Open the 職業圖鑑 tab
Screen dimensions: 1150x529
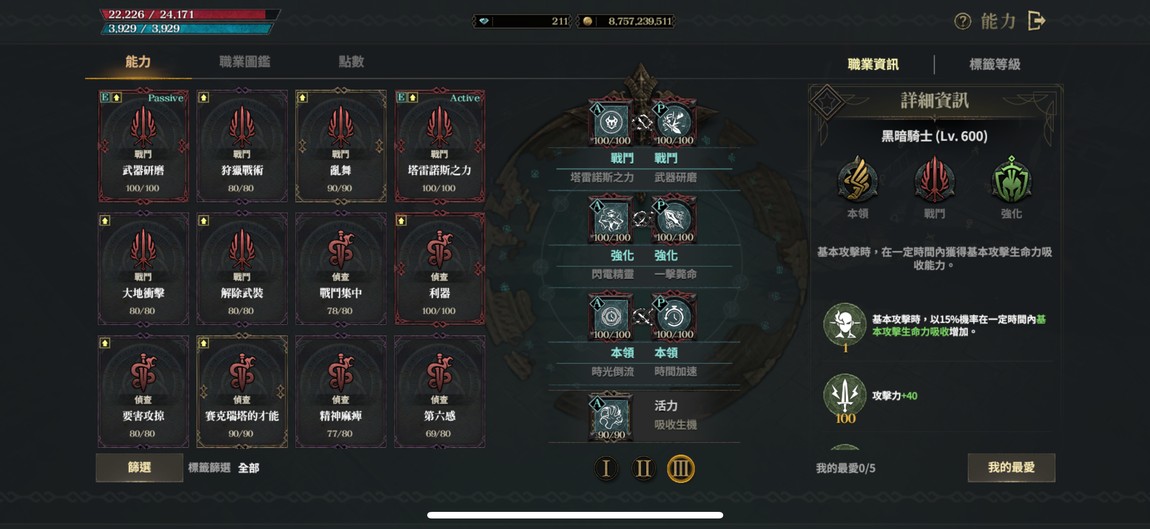[245, 62]
